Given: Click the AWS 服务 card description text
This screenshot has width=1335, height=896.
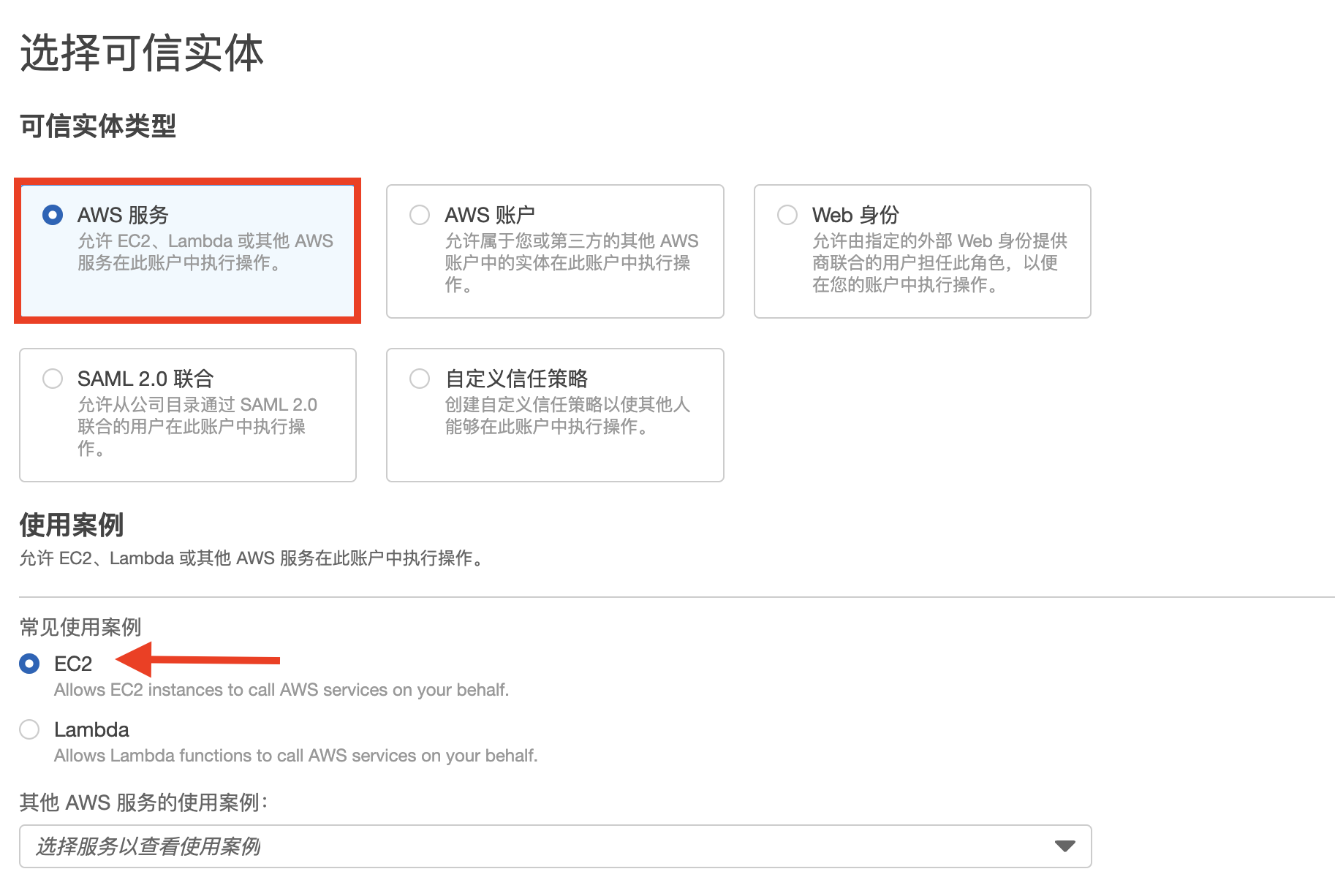Looking at the screenshot, I should point(205,252).
